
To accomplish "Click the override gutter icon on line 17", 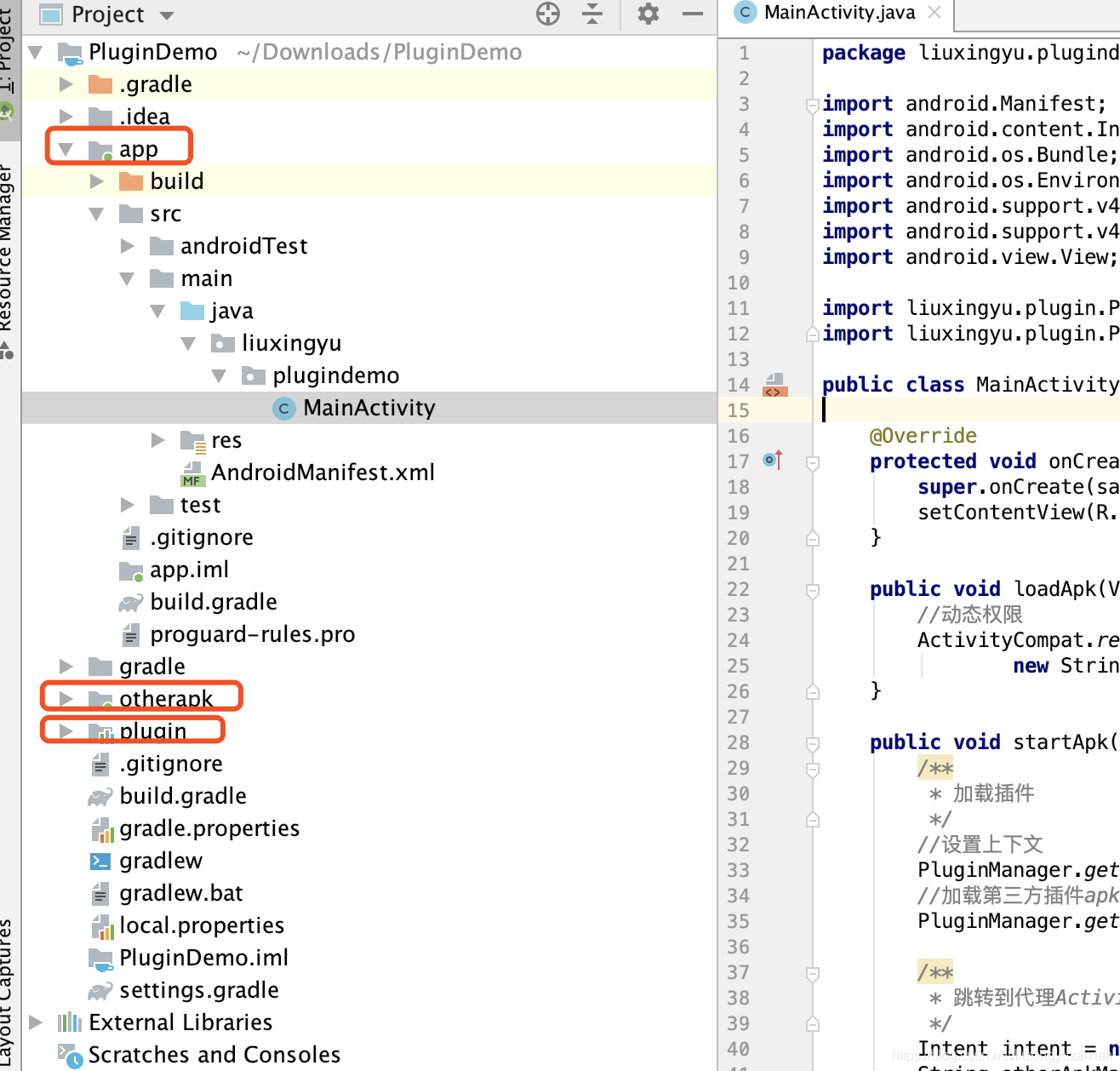I will pos(773,461).
